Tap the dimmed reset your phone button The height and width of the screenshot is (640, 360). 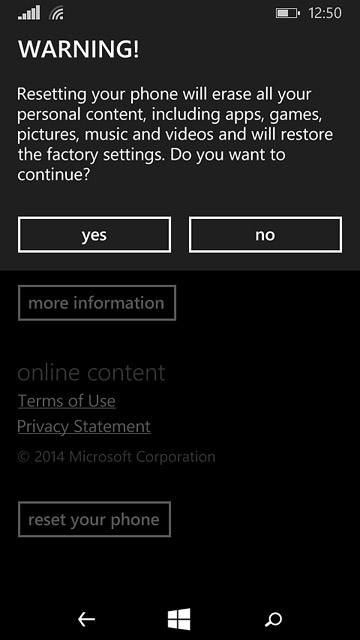click(94, 519)
